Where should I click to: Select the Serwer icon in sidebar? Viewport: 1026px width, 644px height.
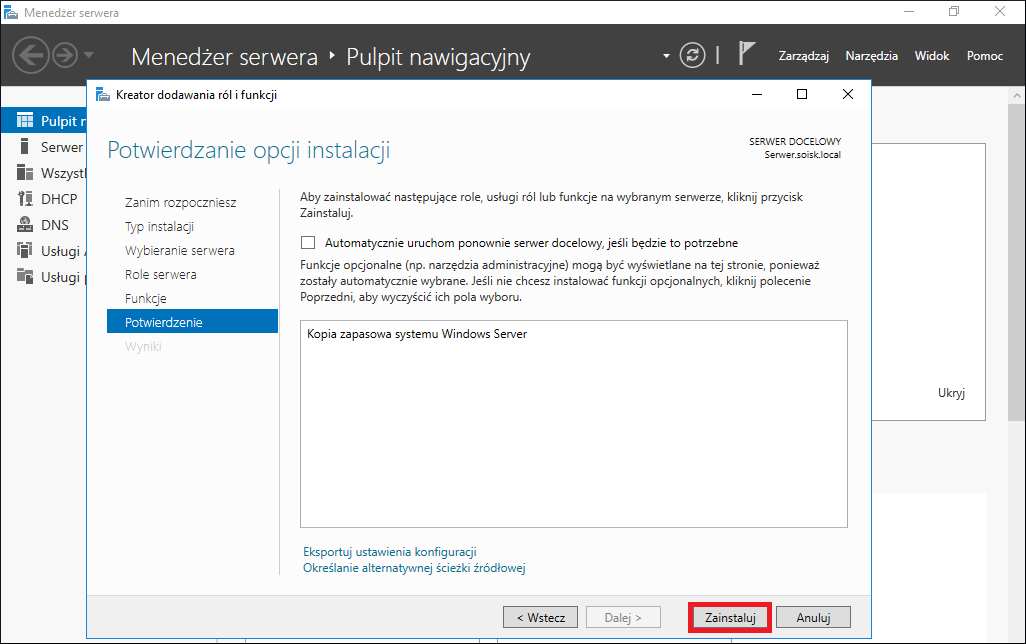click(25, 147)
